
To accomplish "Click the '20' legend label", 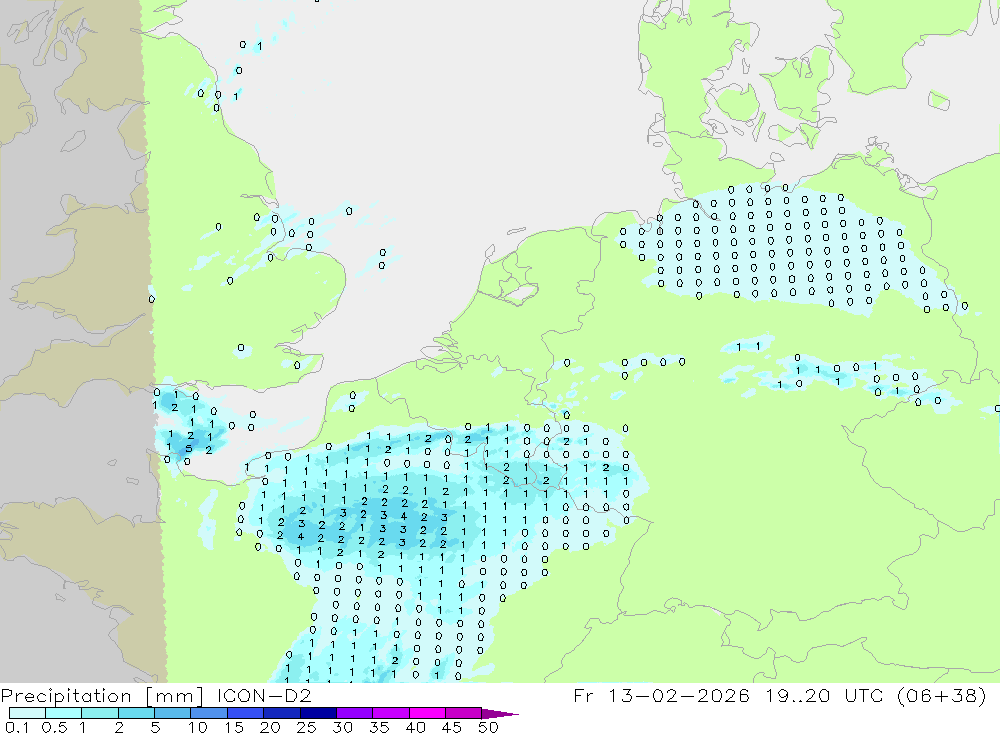I will (270, 727).
